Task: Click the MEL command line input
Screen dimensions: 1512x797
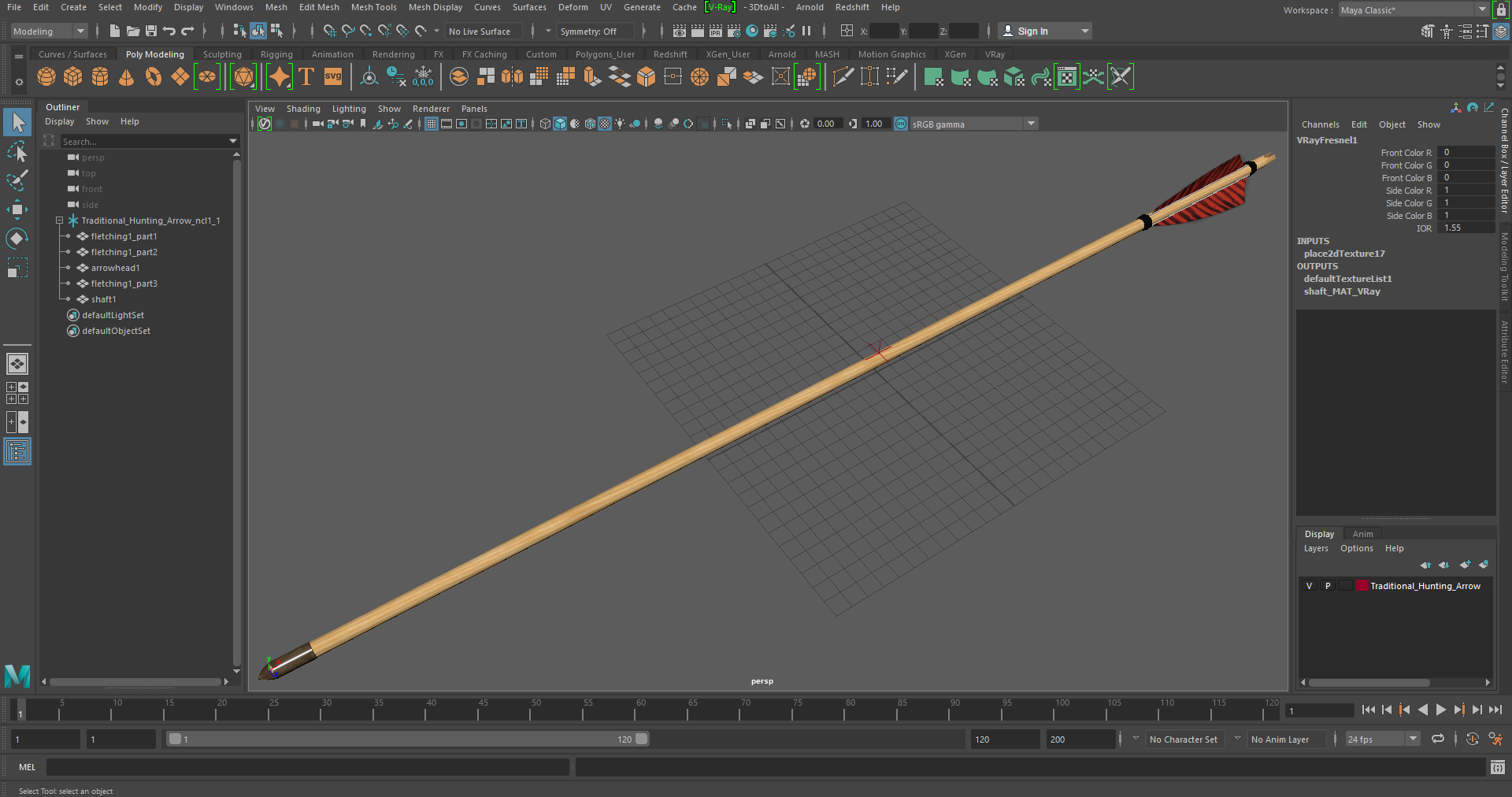Action: [307, 767]
